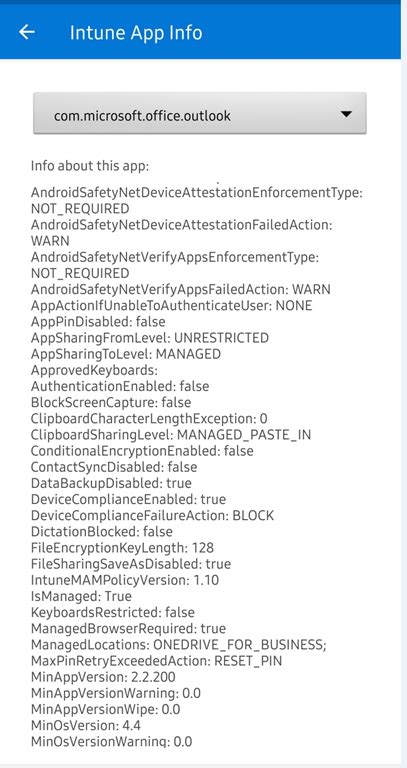Click the AndroidSafetyNetVerifyAppsFailedAction: WARN line
Viewport: 407px width, 768px height.
pos(181,289)
